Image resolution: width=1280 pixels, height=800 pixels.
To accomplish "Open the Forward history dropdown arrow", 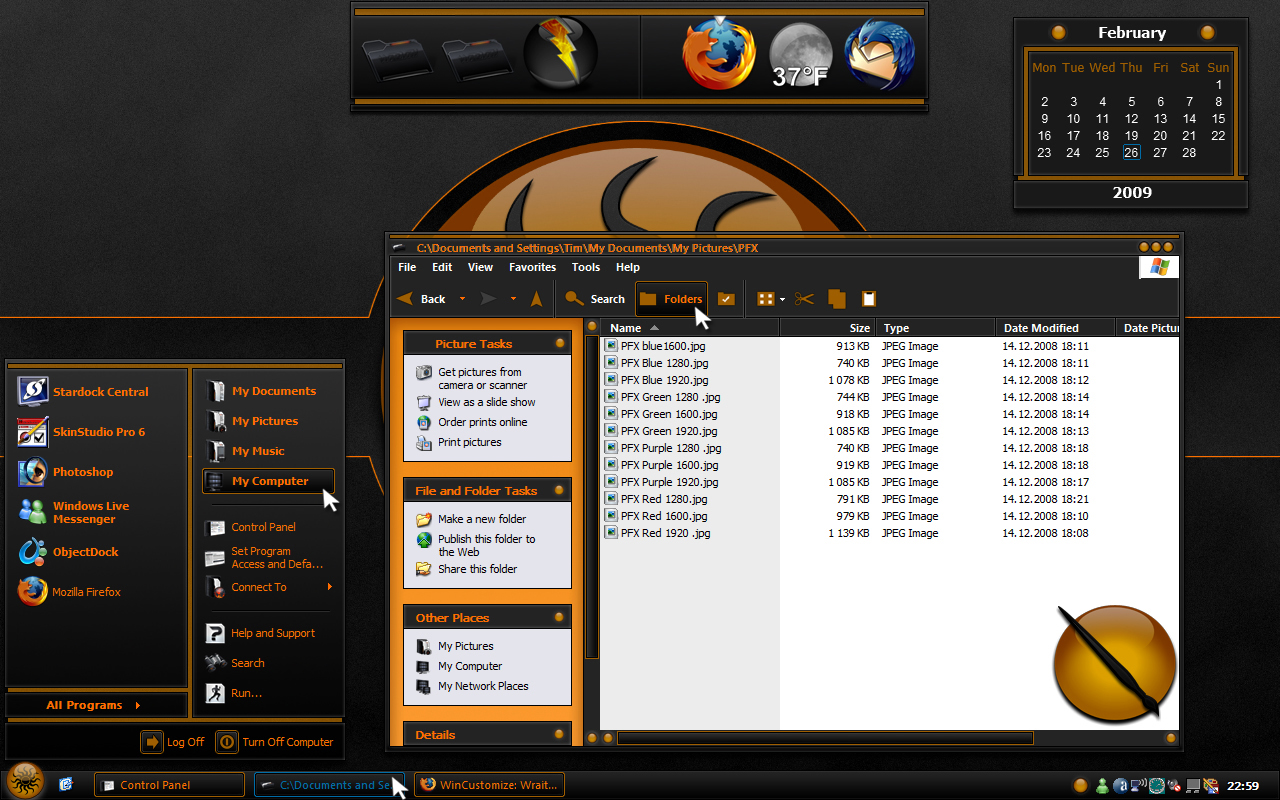I will coord(513,299).
